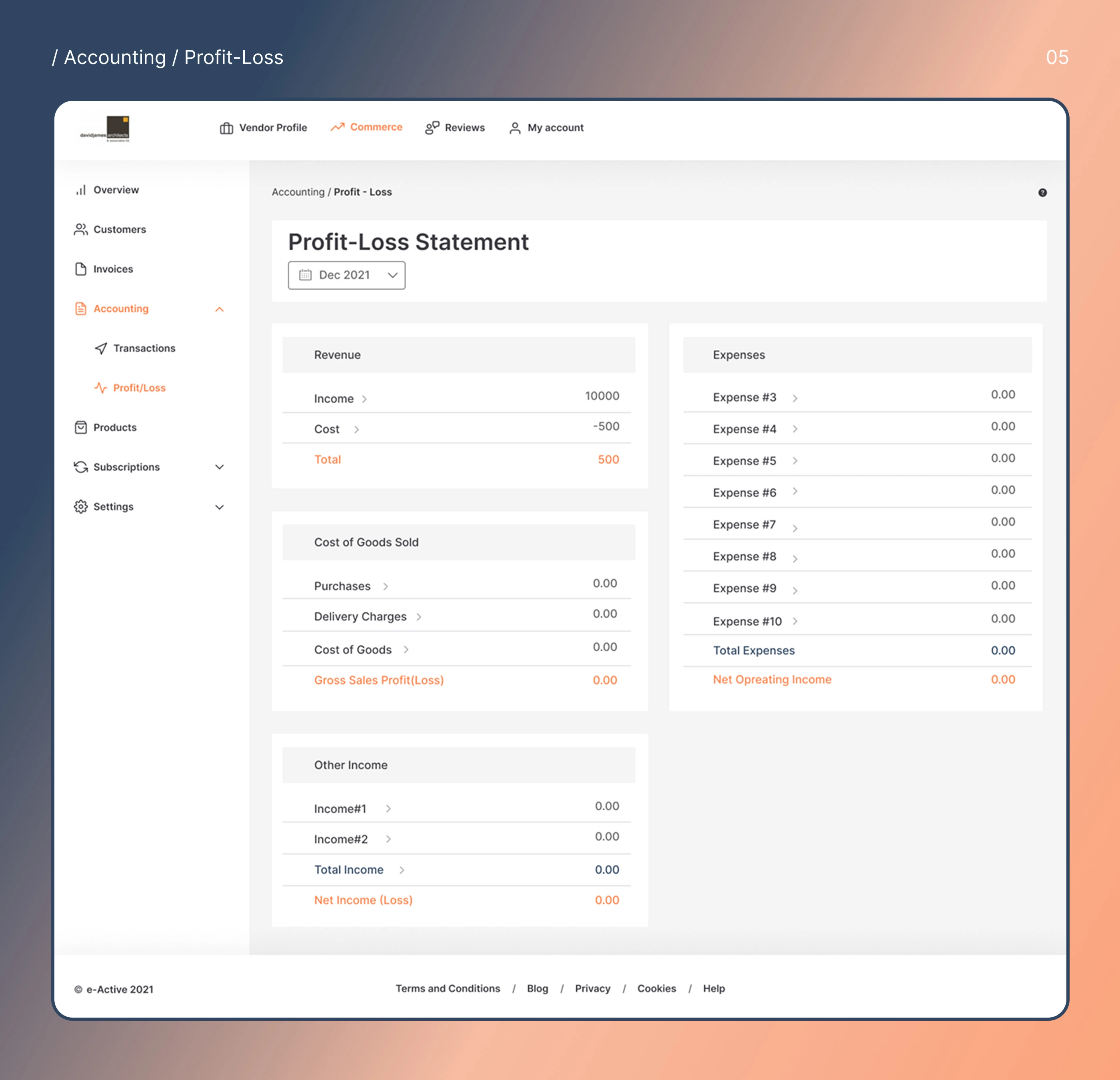This screenshot has width=1120, height=1080.
Task: Click the Customers people icon
Action: pos(80,229)
